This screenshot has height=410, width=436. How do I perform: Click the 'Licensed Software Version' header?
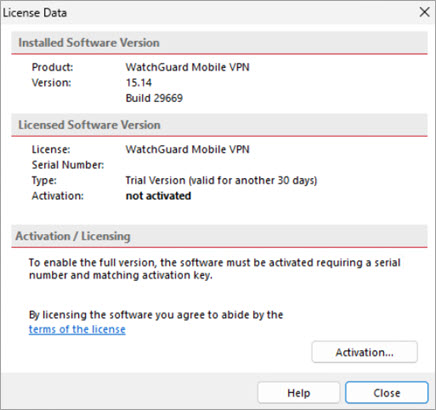click(89, 125)
